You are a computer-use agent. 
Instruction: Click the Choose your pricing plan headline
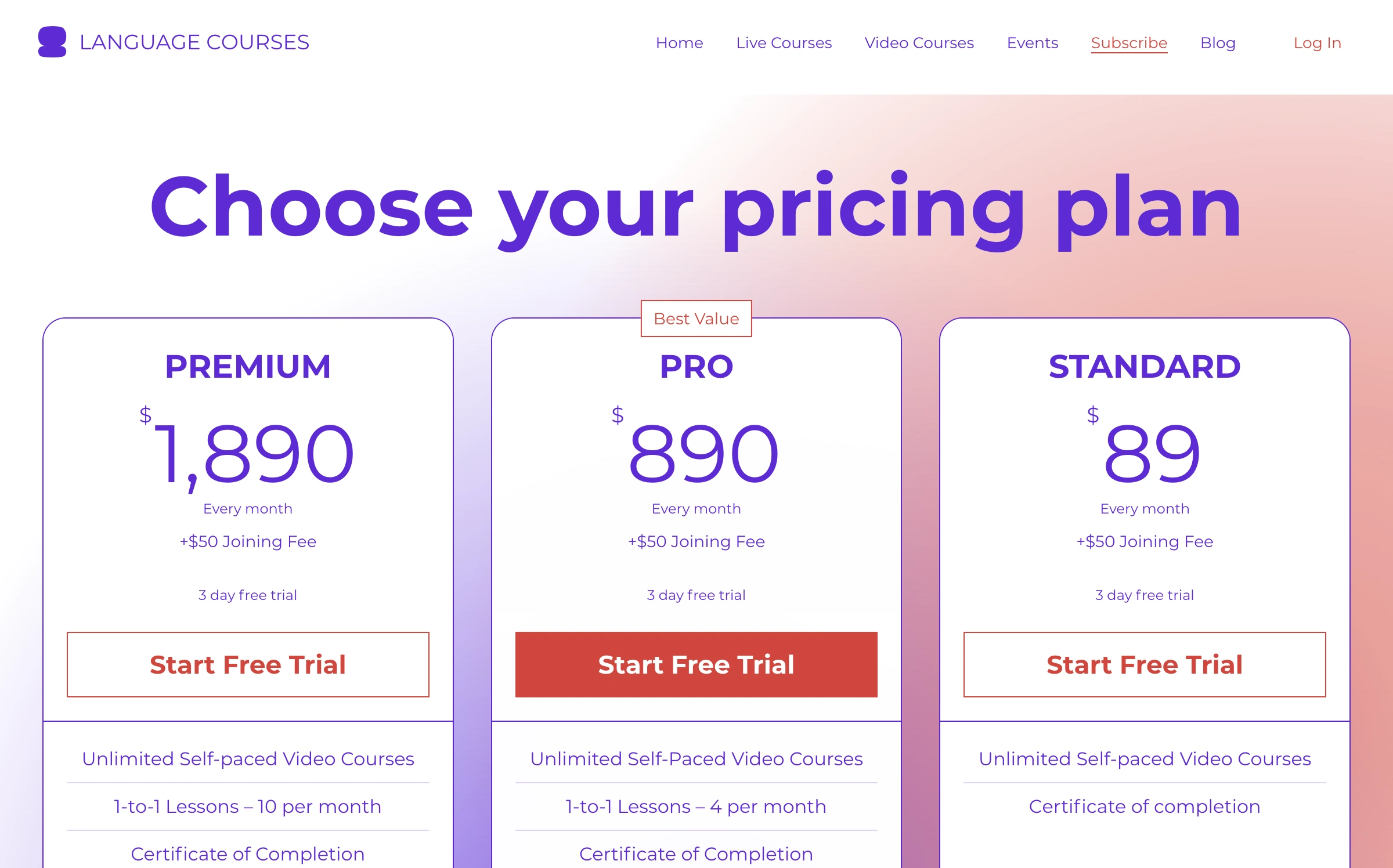tap(695, 208)
